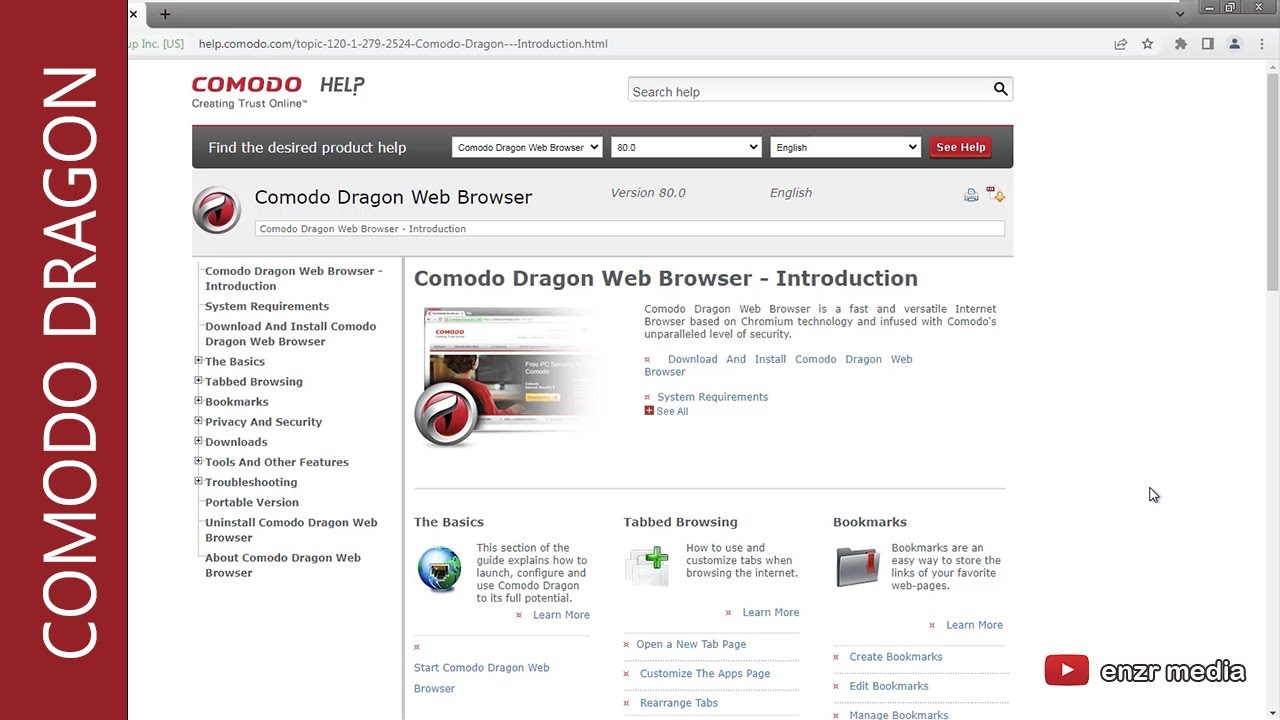Click in the Search help field
The height and width of the screenshot is (720, 1280).
[808, 91]
